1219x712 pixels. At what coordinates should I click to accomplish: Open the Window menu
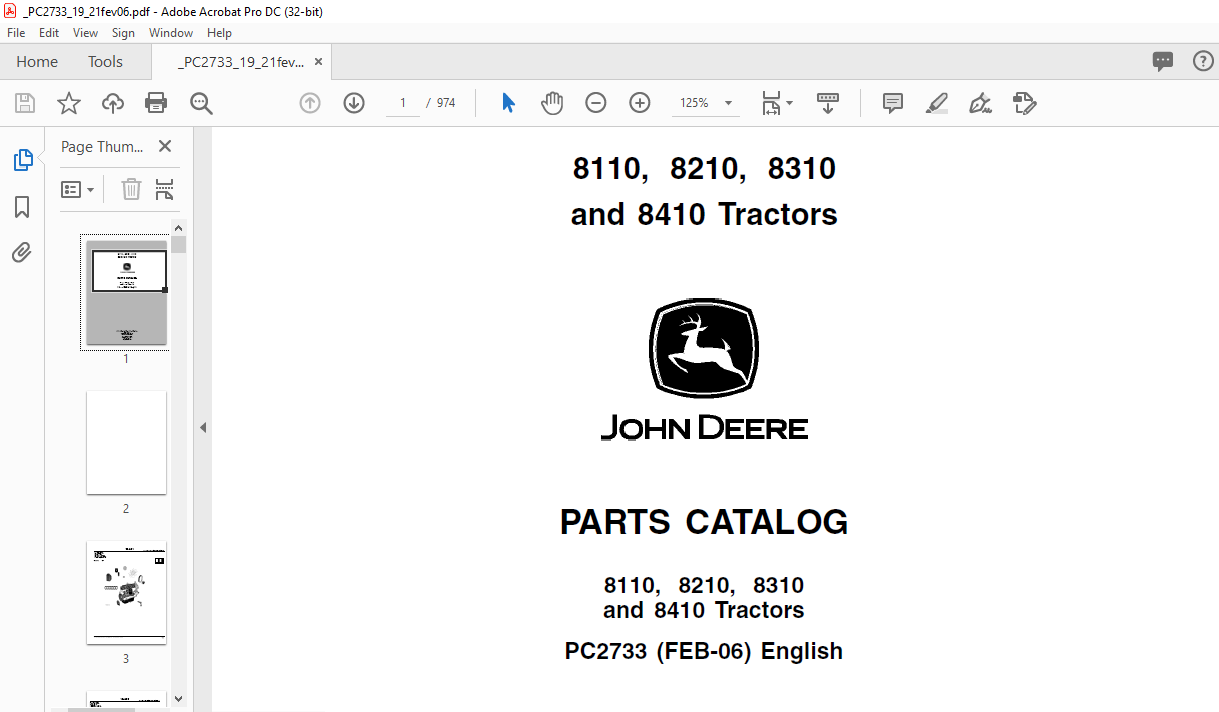171,33
